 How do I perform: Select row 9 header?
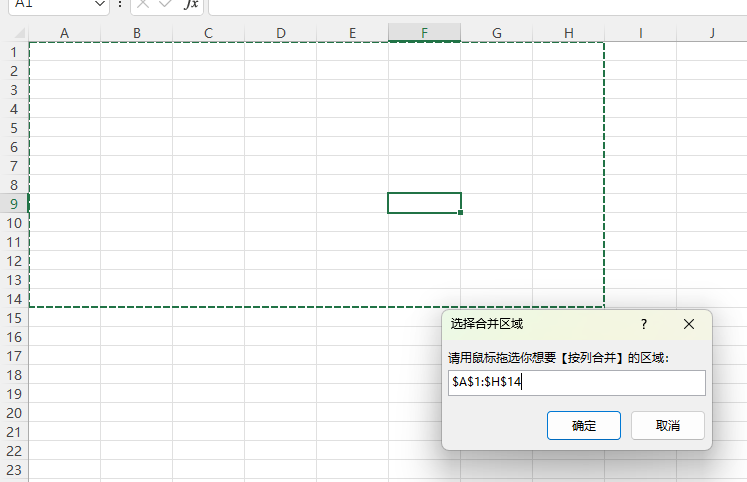coord(14,204)
